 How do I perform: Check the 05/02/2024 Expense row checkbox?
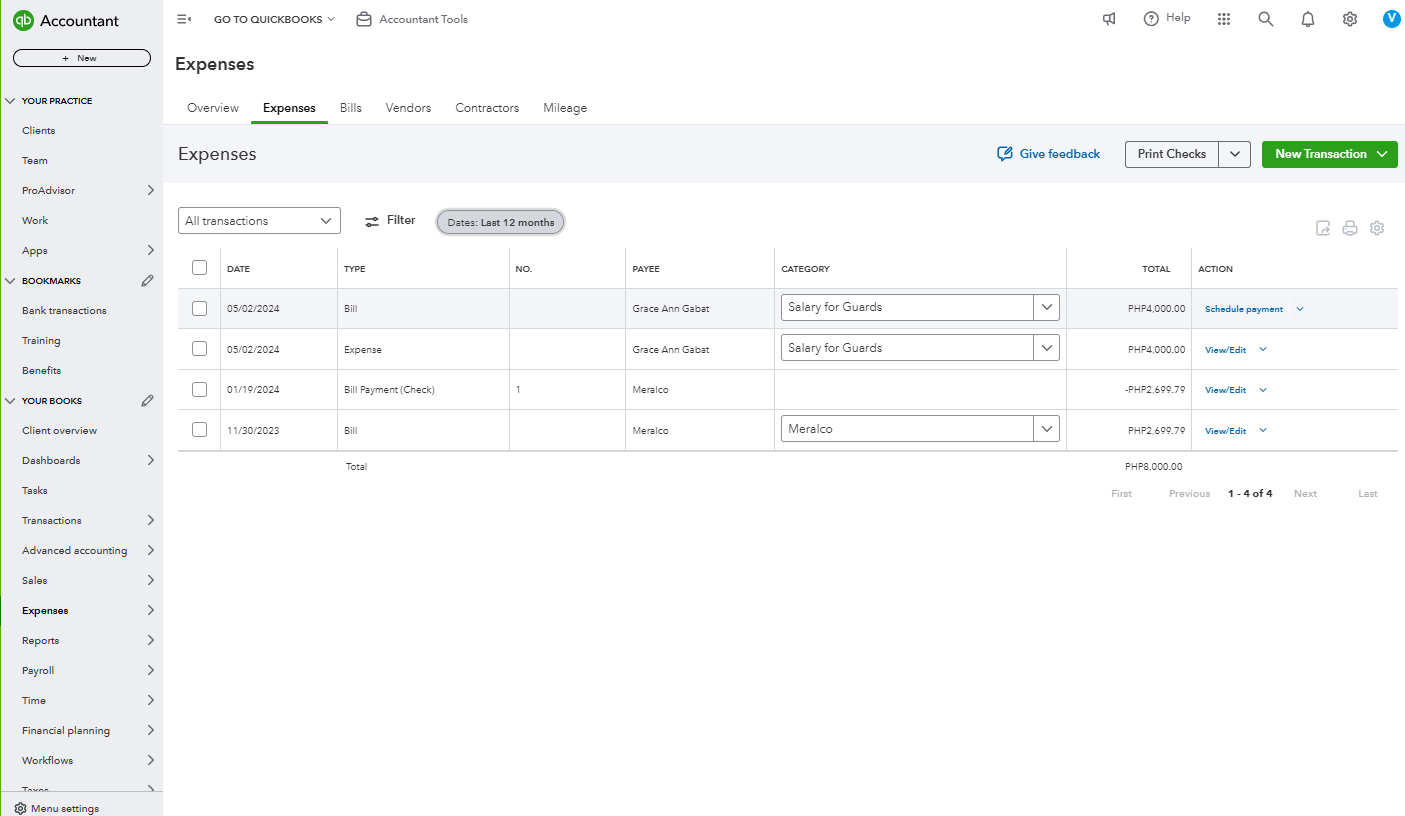click(x=199, y=349)
